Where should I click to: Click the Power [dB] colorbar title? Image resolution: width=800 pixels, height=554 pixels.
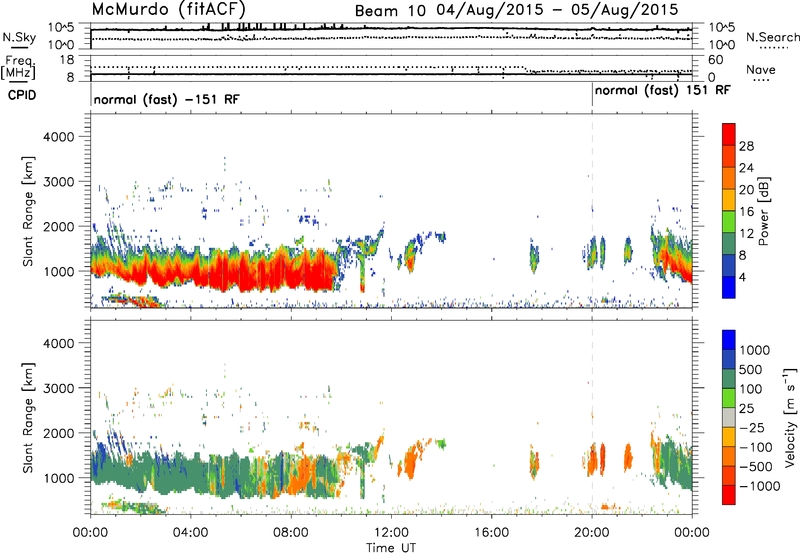[764, 211]
